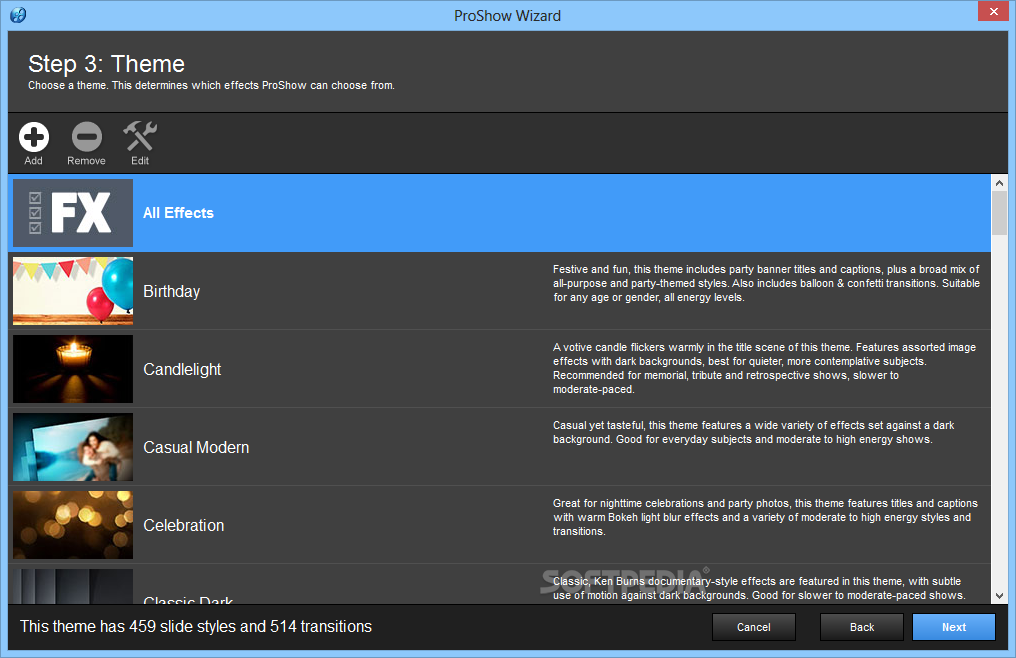Choose the Casual Modern theme name
Image resolution: width=1016 pixels, height=658 pixels.
pyautogui.click(x=196, y=447)
